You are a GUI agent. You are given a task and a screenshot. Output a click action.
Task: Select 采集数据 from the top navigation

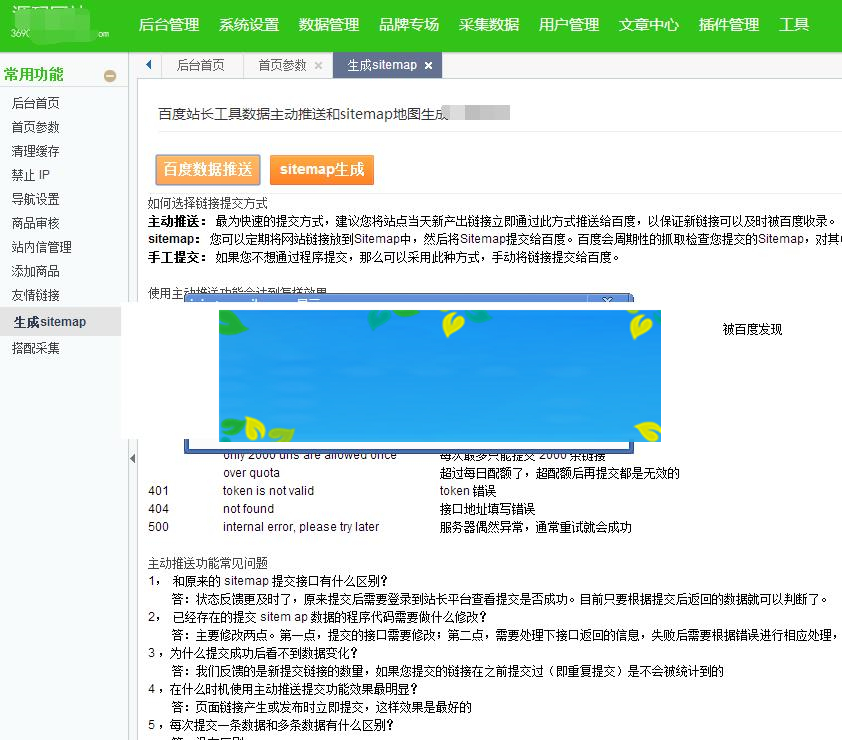click(x=489, y=24)
